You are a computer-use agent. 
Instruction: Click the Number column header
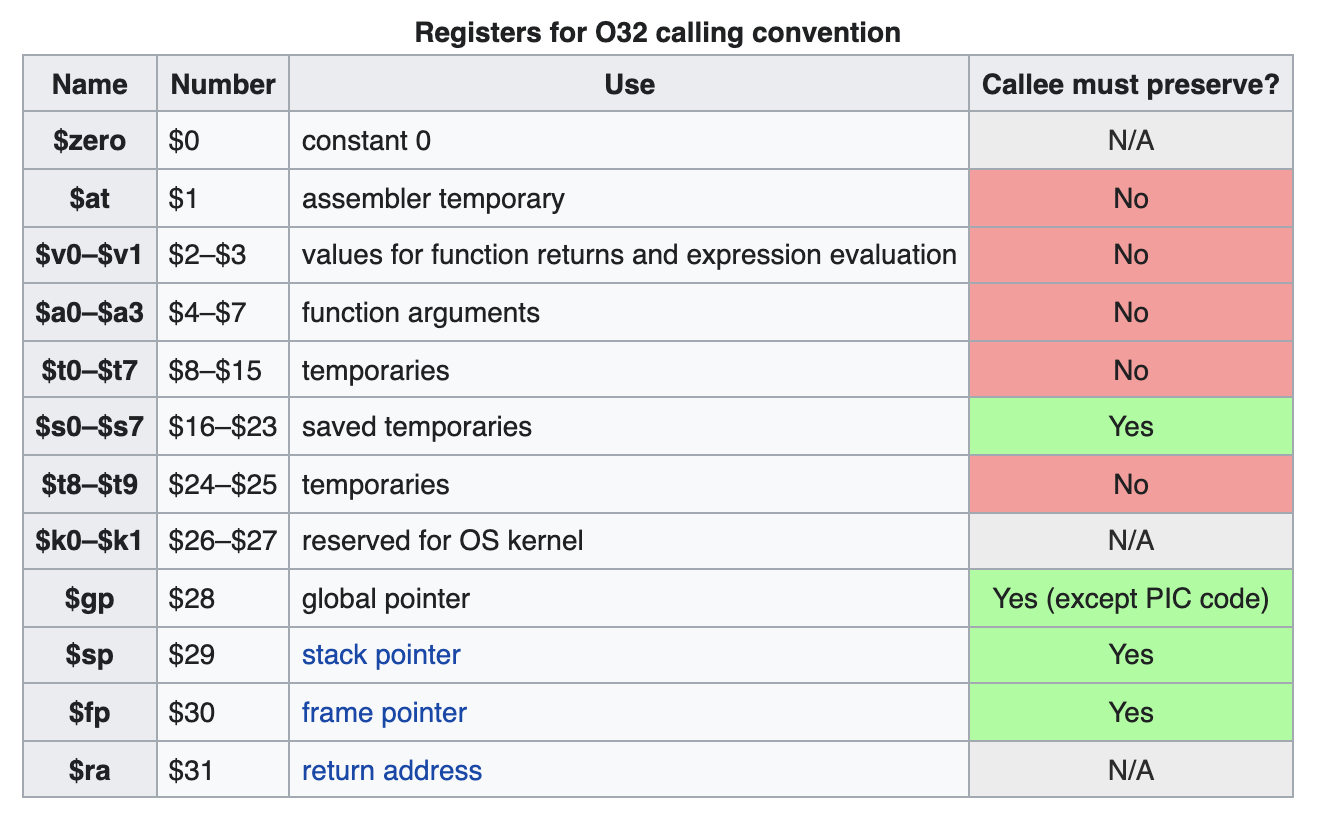pyautogui.click(x=223, y=84)
